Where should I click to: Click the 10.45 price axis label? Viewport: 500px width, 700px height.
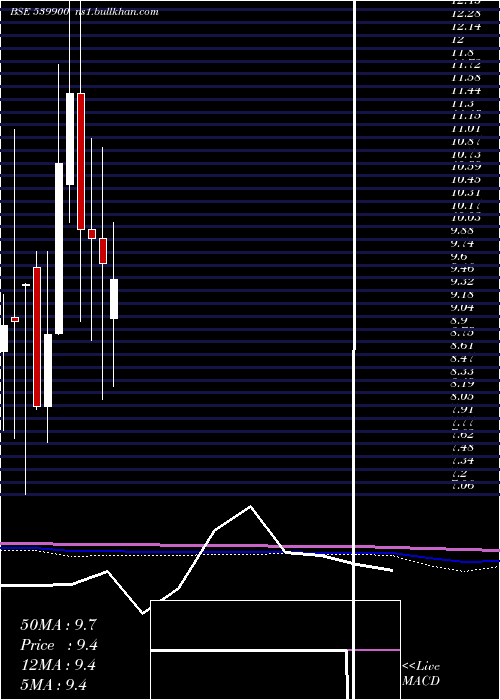[466, 179]
